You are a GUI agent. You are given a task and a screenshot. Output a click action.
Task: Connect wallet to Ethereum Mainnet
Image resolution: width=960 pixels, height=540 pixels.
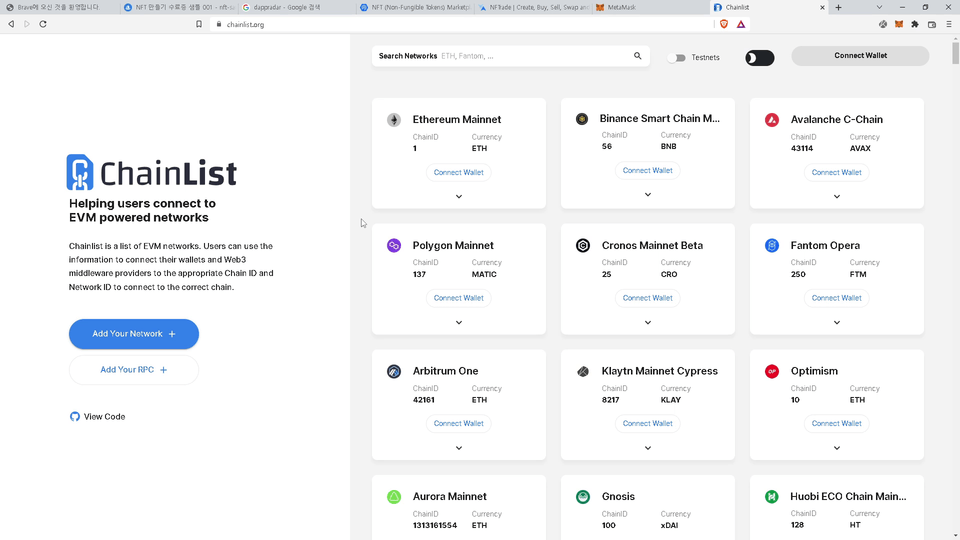459,173
